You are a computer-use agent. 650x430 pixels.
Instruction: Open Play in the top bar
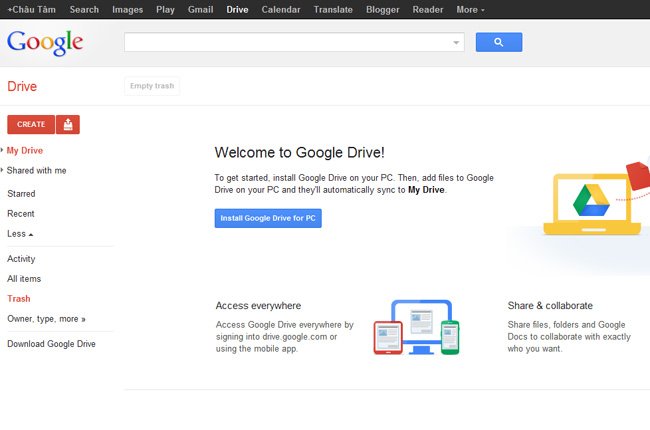(165, 10)
